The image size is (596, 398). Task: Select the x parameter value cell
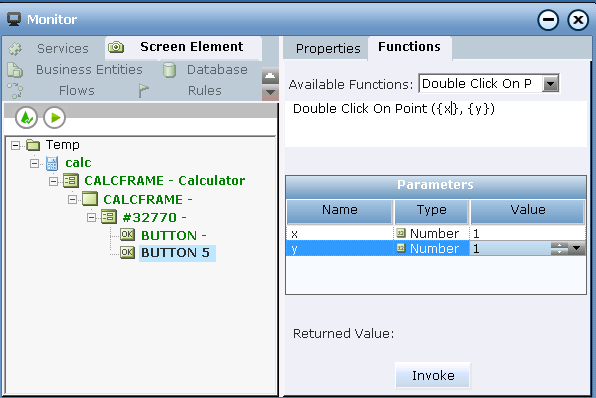[528, 233]
